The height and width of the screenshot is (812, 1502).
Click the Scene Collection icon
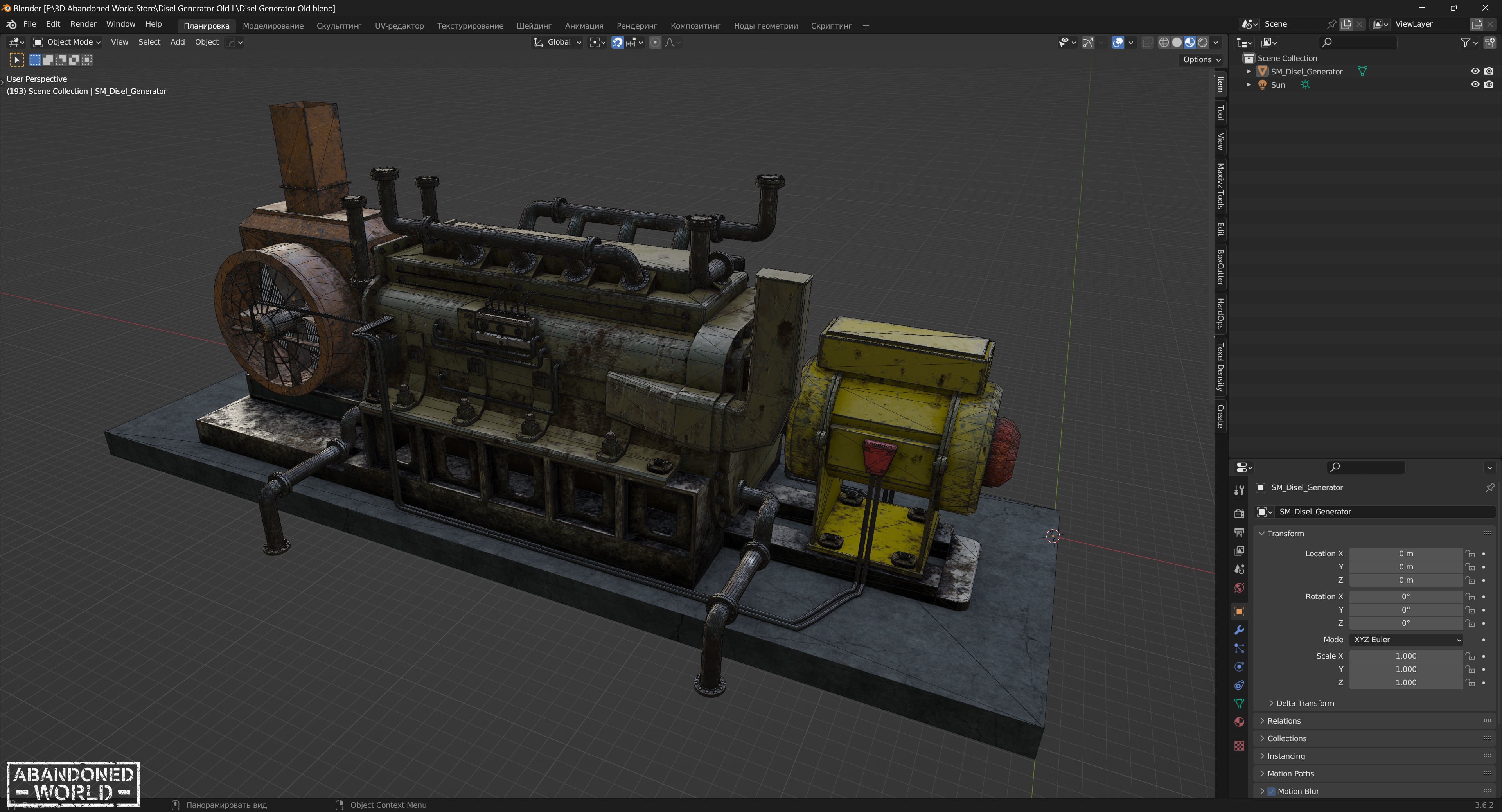point(1249,58)
